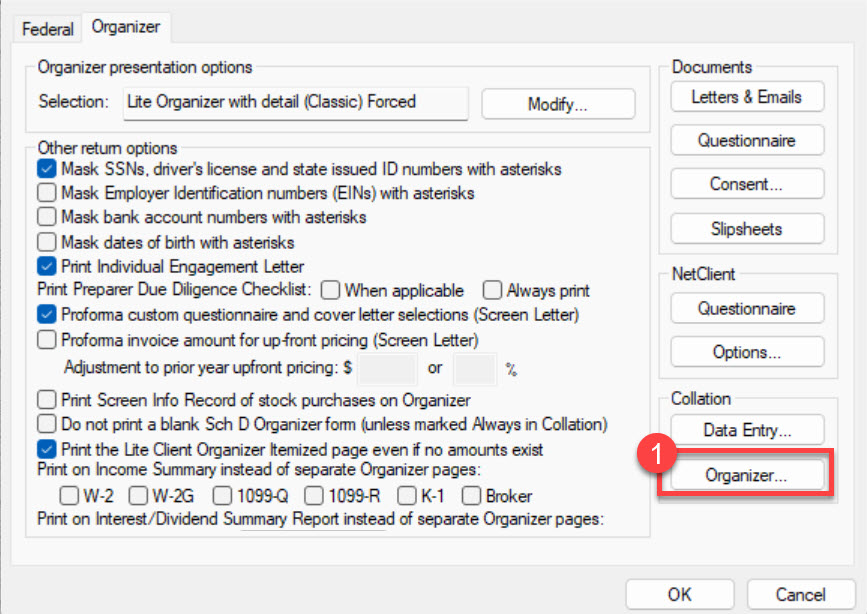Click the highlighted Organizer... collation button
The width and height of the screenshot is (867, 614).
click(747, 476)
